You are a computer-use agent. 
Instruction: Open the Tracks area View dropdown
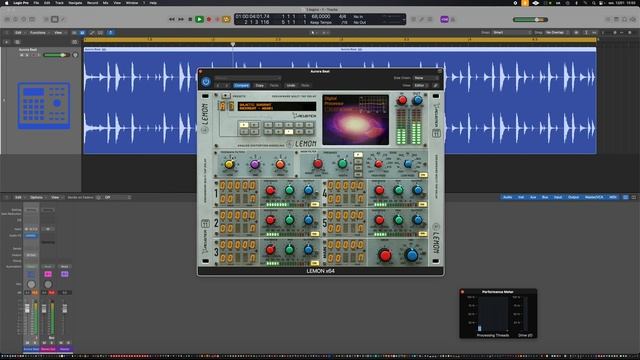click(59, 33)
